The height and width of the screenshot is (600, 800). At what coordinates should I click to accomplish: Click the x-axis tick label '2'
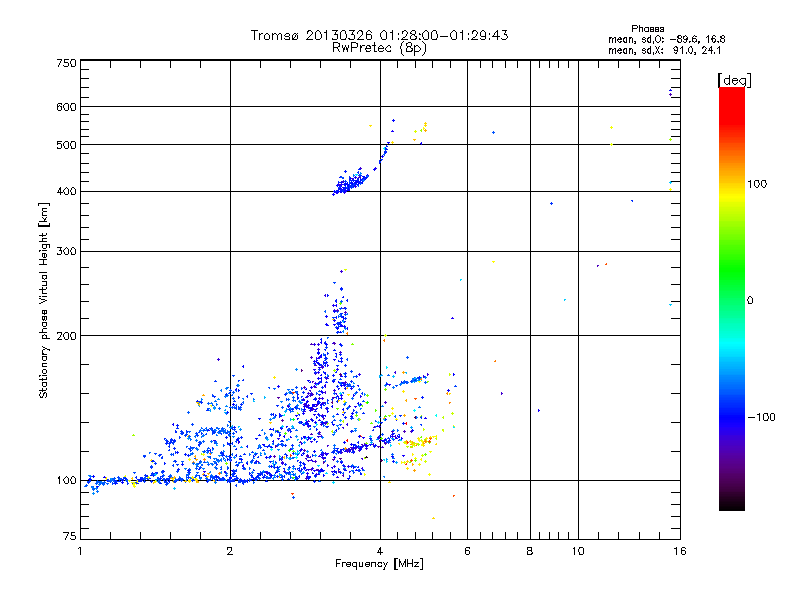[230, 551]
